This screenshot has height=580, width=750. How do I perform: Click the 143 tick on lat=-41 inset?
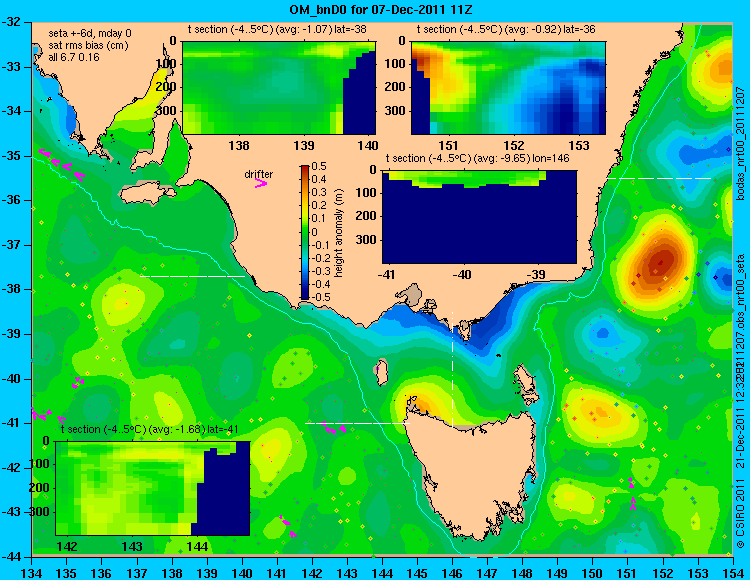132,547
